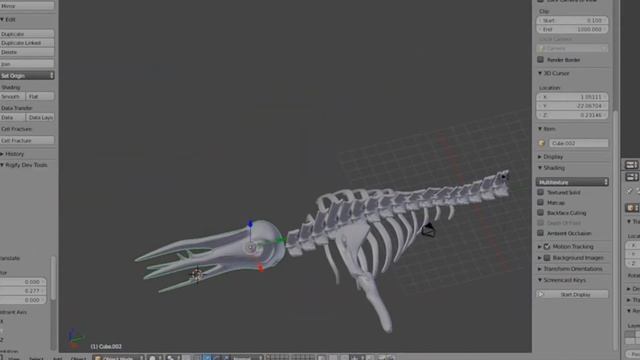
Task: Enable the Backface Culling checkbox
Action: pos(541,212)
